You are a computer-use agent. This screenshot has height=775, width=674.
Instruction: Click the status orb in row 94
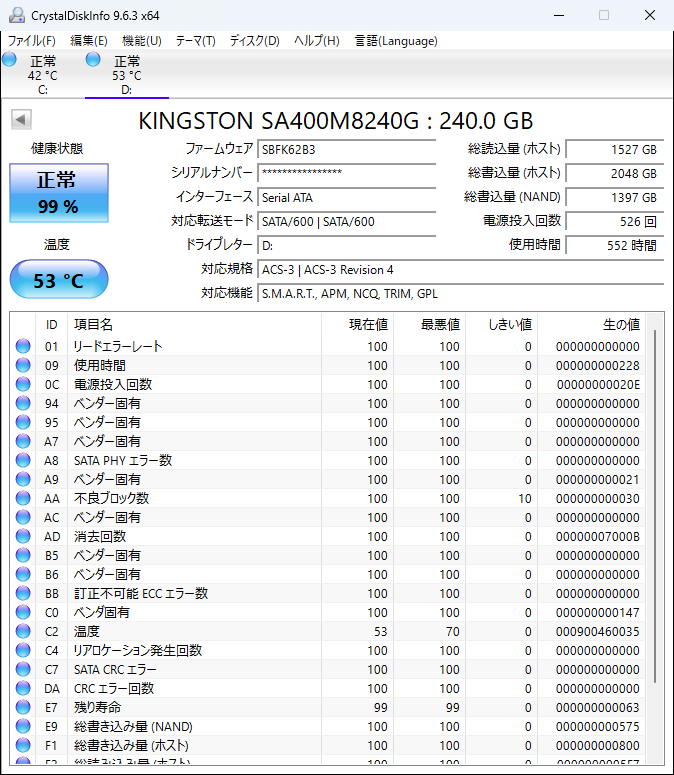point(23,403)
